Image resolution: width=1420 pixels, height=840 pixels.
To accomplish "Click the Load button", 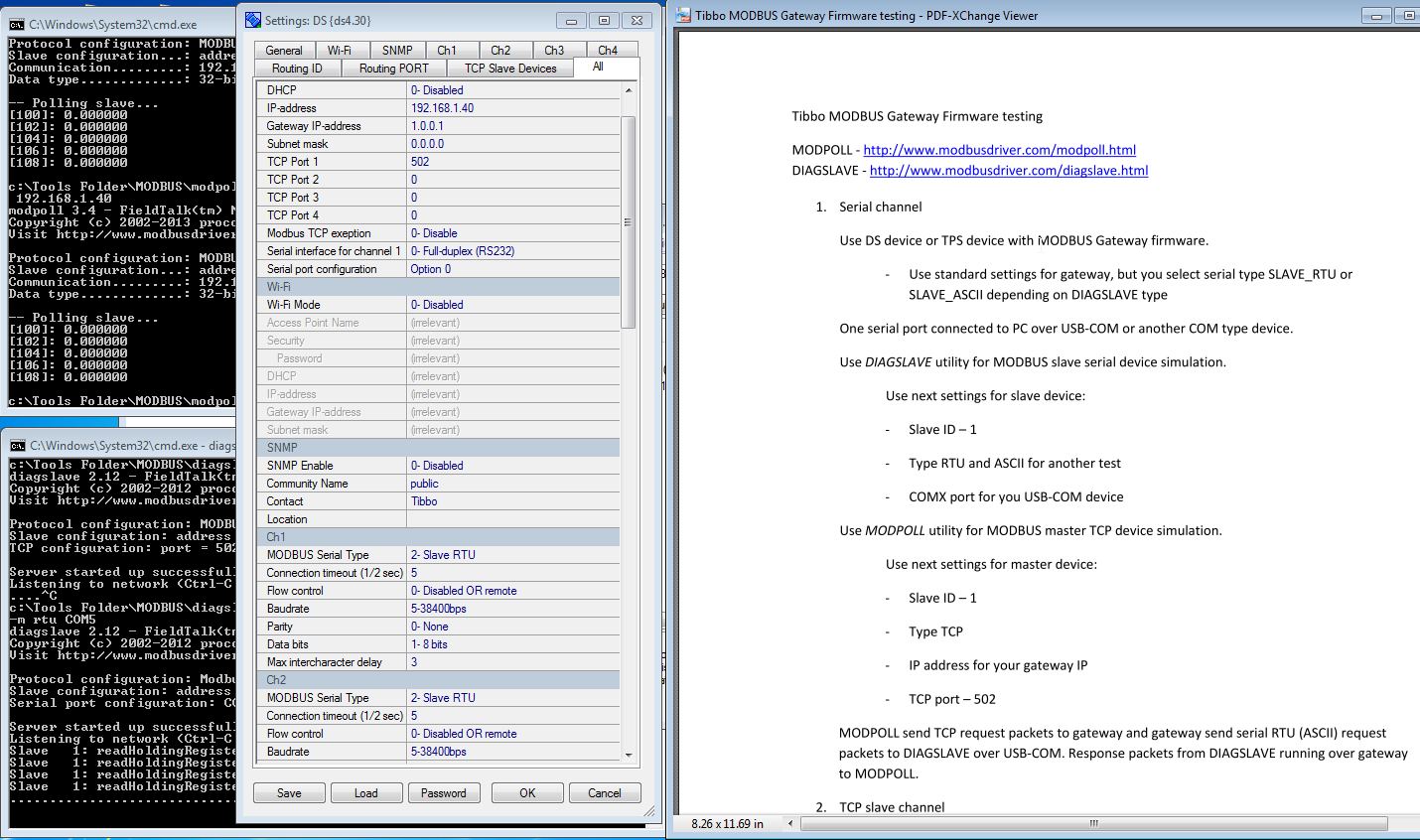I will click(x=366, y=793).
